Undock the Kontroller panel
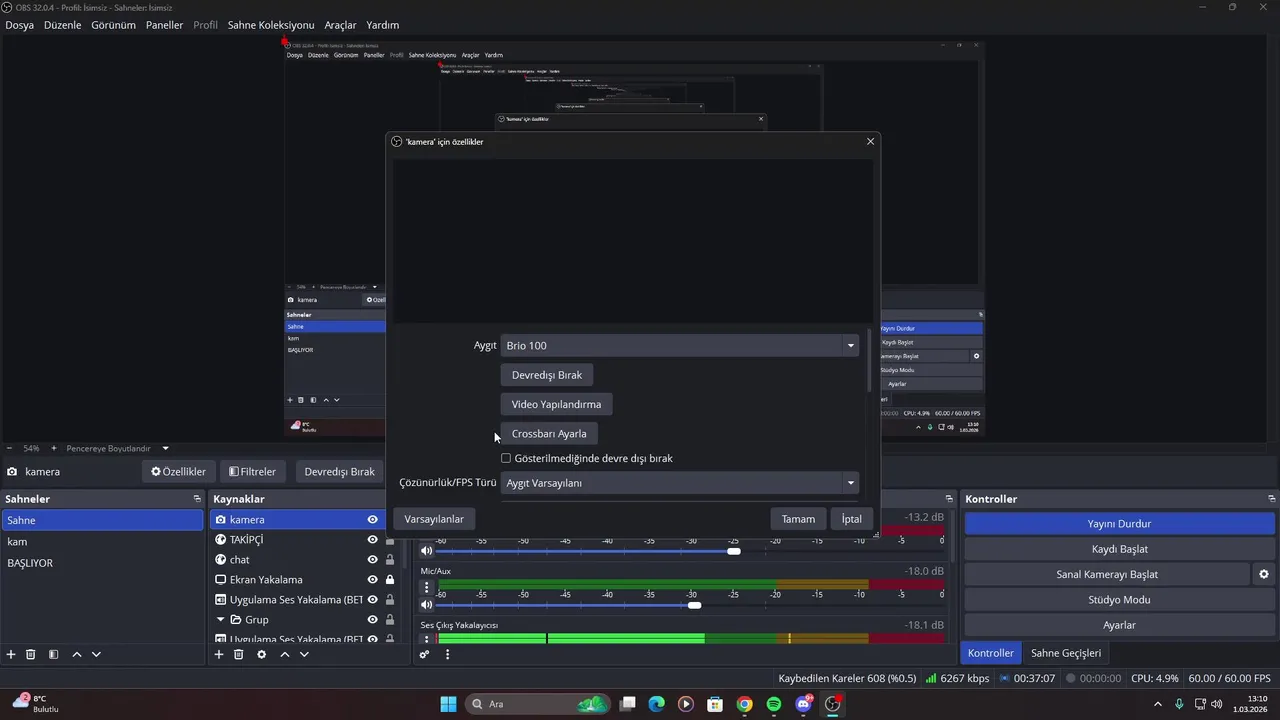 coord(1271,498)
